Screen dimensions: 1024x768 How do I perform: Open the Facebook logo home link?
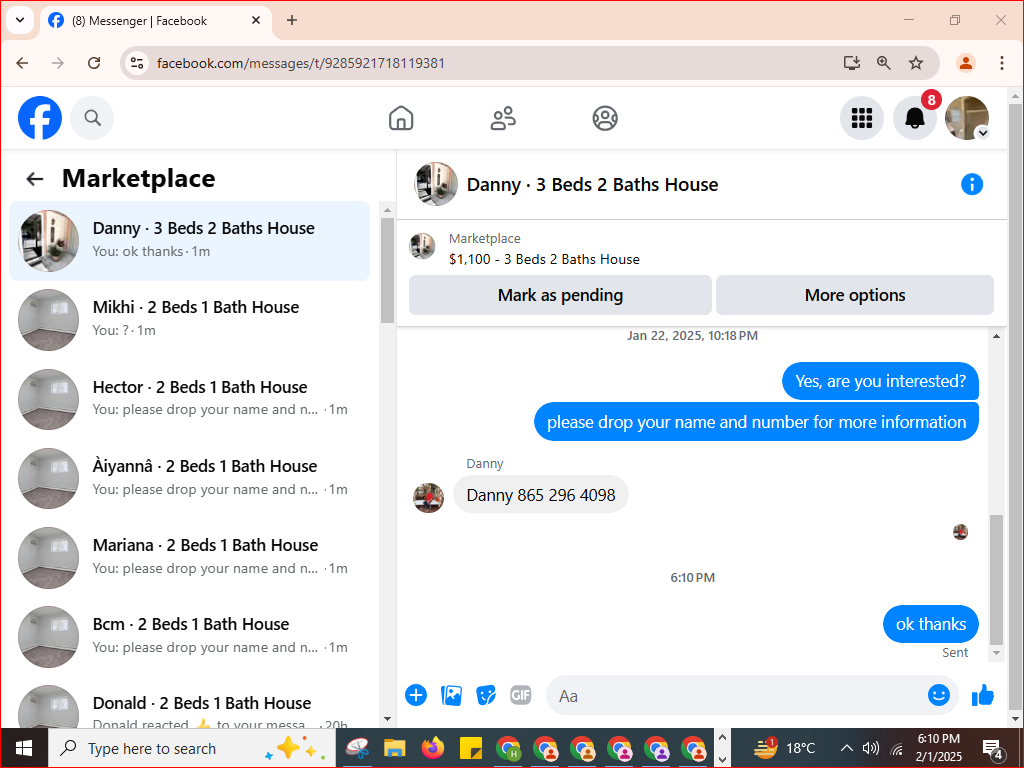[40, 118]
